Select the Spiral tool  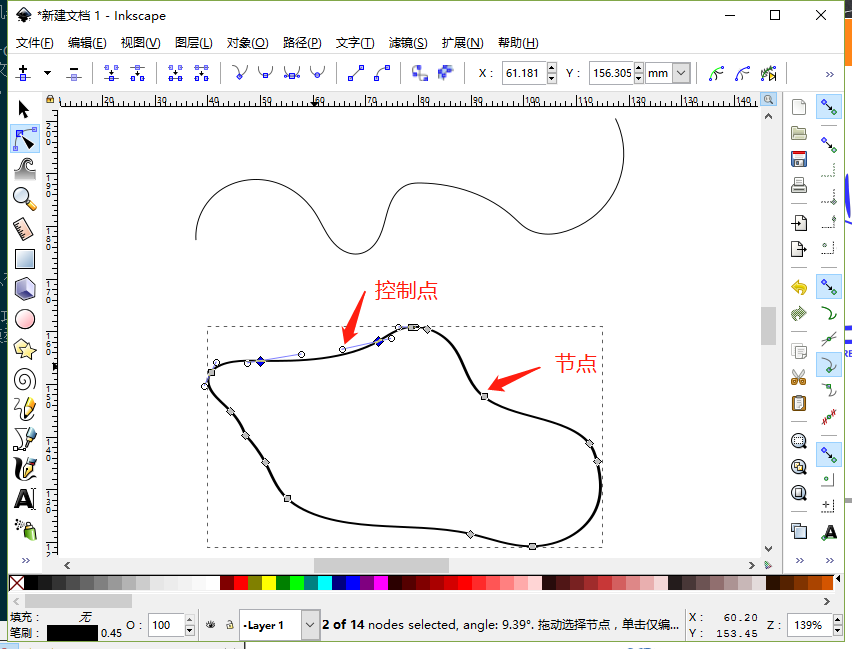[x=24, y=378]
